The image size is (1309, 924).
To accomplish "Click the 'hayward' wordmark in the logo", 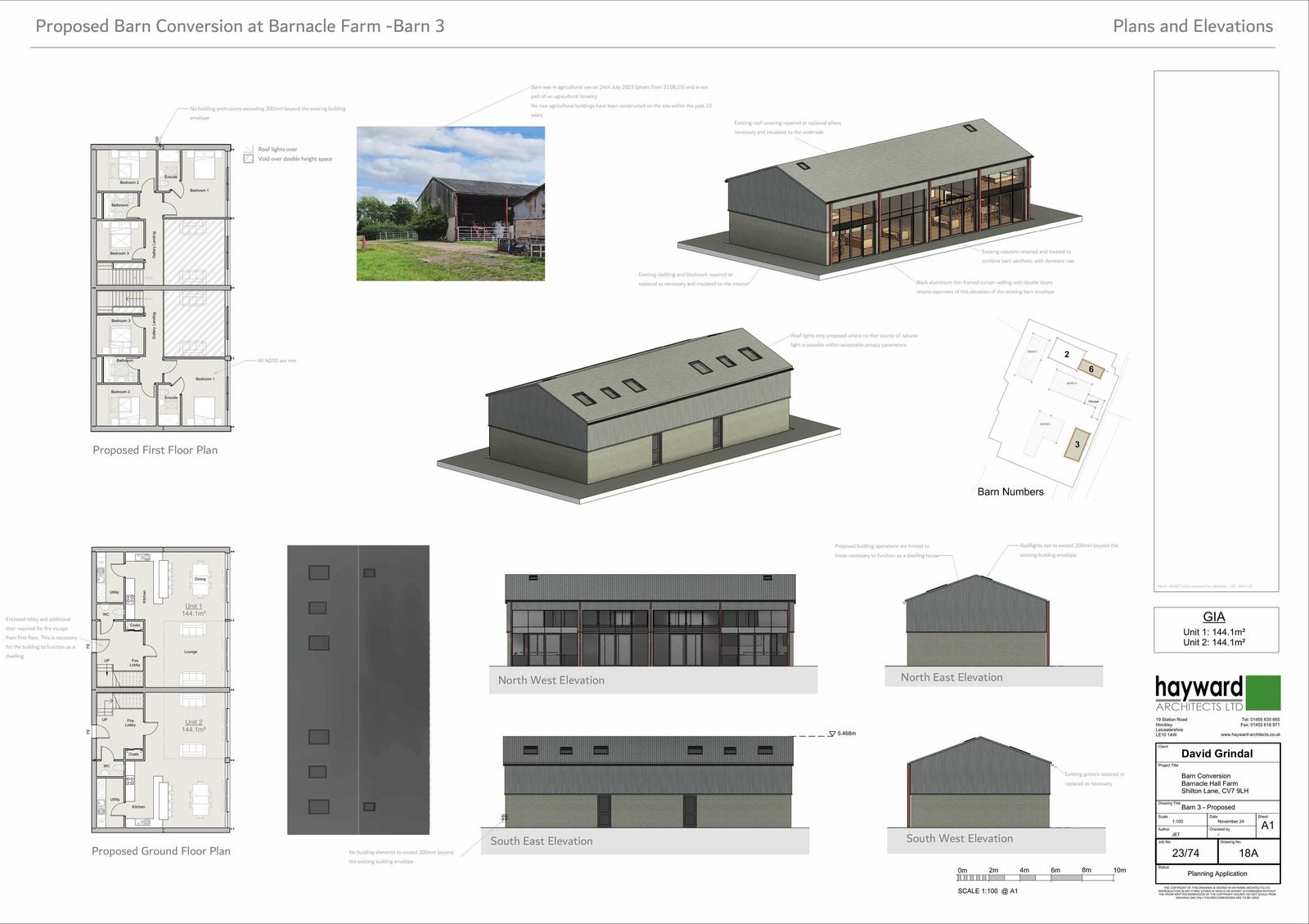I will (1199, 689).
